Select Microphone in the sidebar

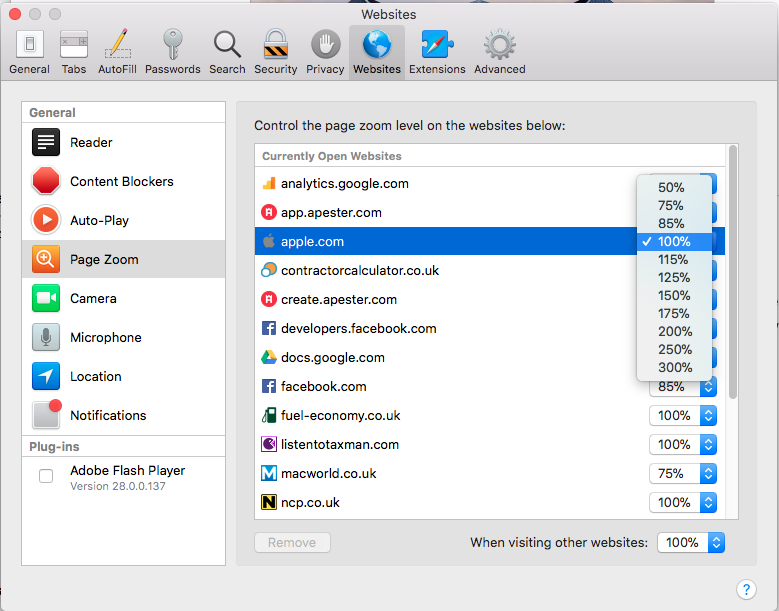[x=123, y=337]
